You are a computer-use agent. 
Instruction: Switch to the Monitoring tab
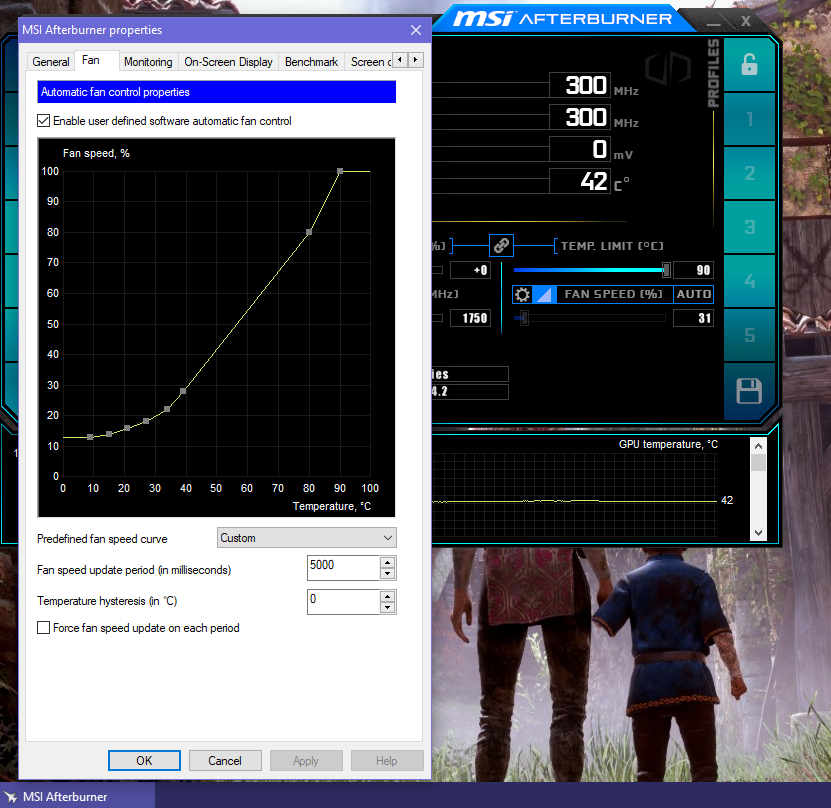(148, 62)
